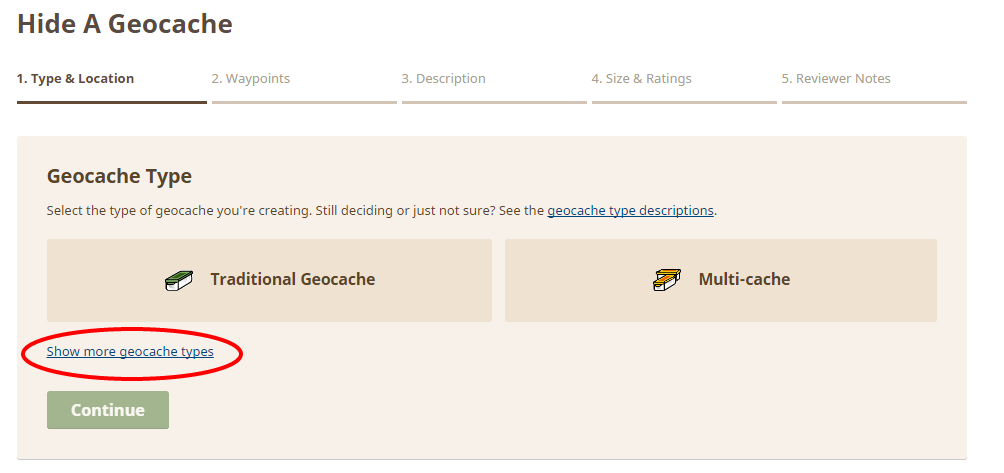The image size is (1004, 473).
Task: Go to step 1. Type & Location
Action: 76,79
